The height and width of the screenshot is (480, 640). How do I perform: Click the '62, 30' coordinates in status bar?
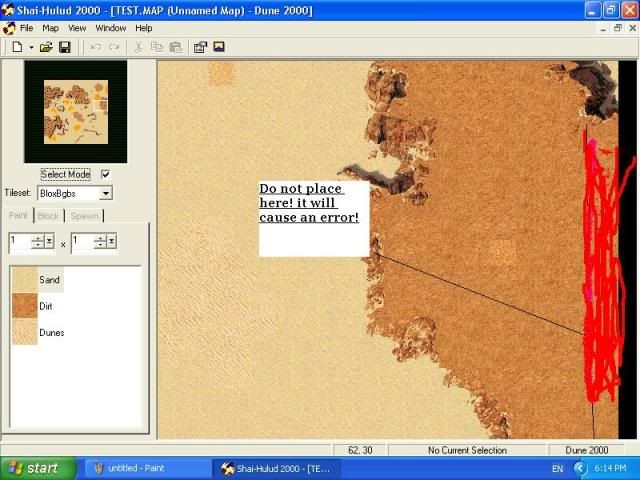coord(360,450)
